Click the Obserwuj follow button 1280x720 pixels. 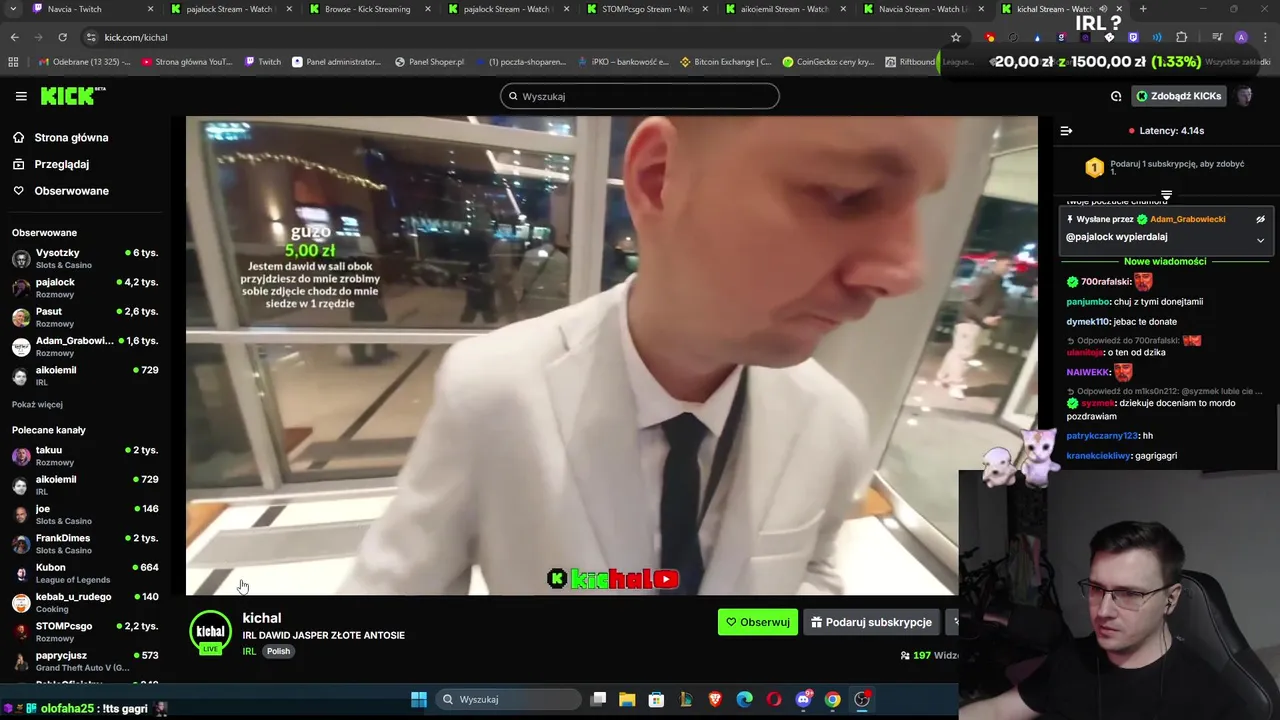[758, 622]
